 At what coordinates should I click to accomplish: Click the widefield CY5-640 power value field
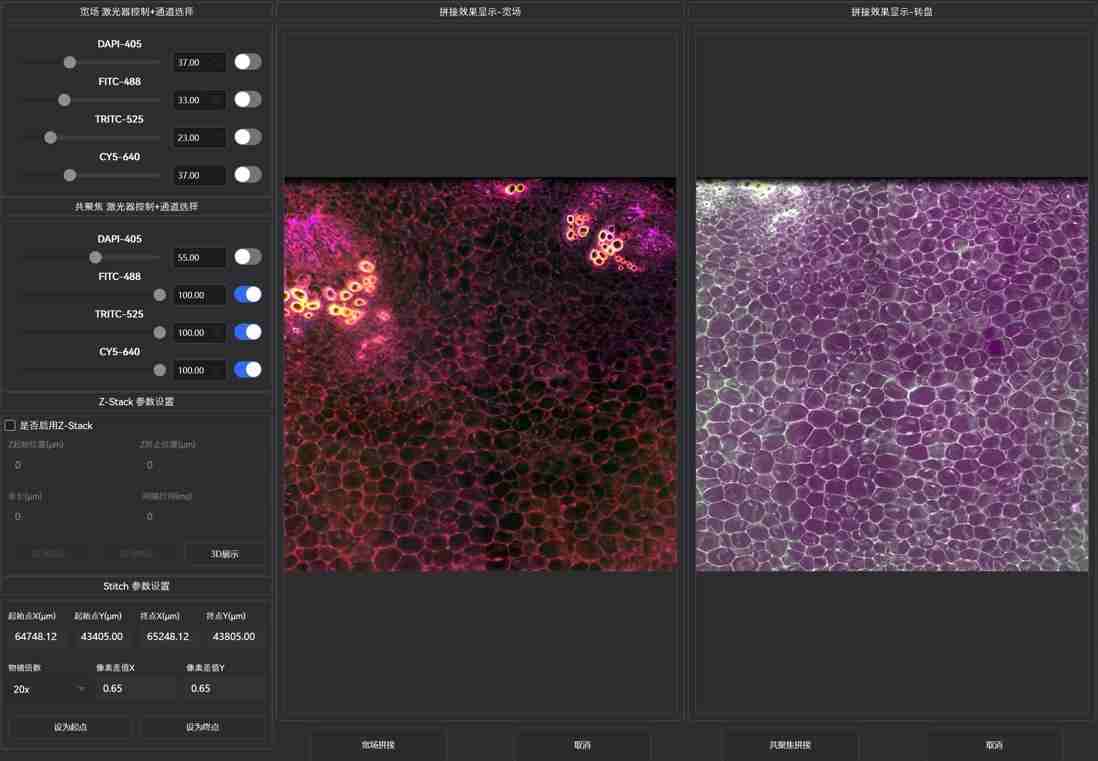[x=198, y=175]
